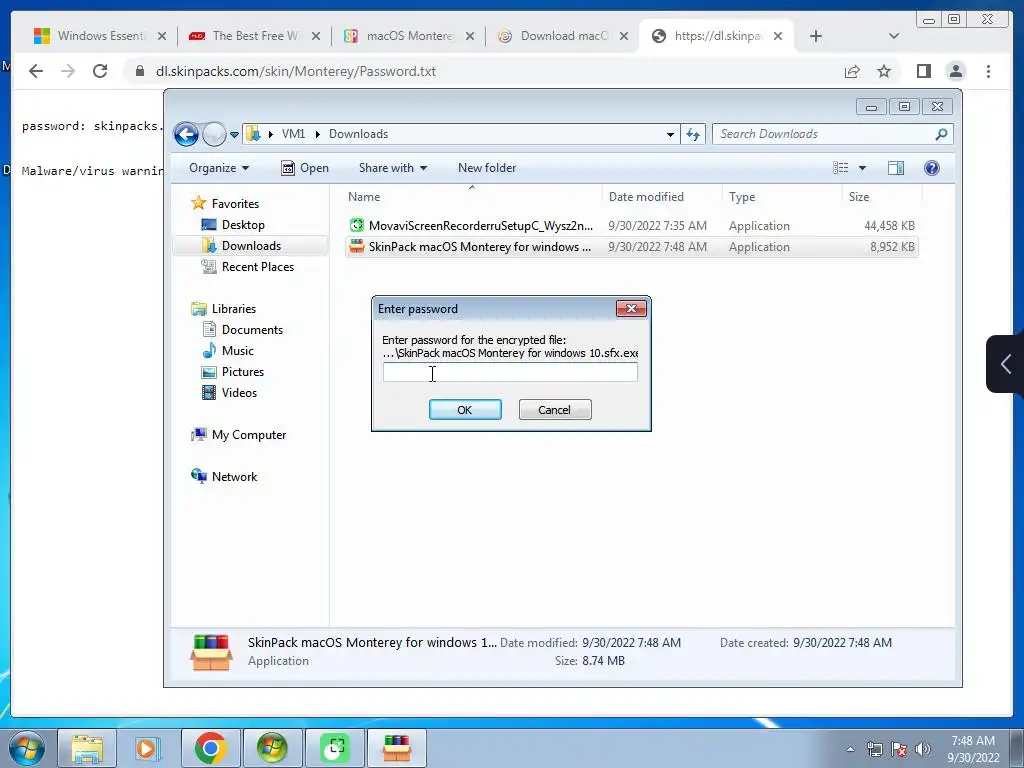1024x768 pixels.
Task: Click OK in the Enter password dialog
Action: (x=465, y=409)
